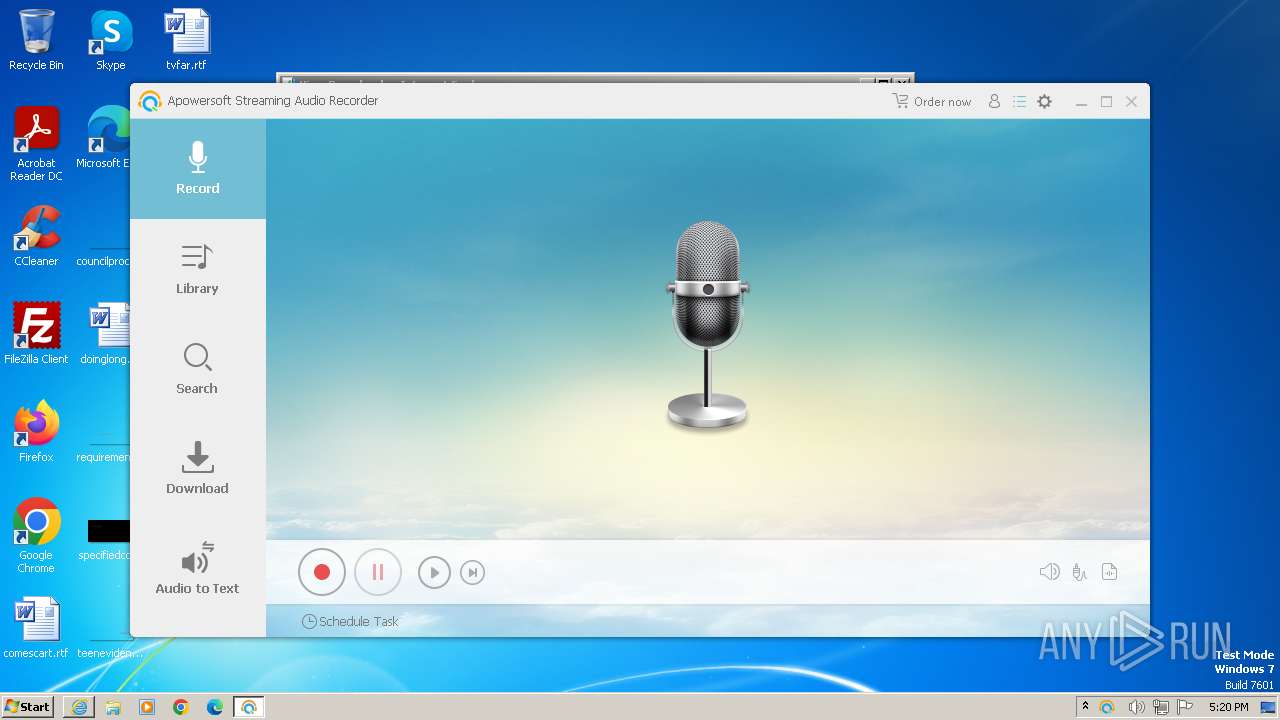This screenshot has height=720, width=1280.
Task: Maximize the Streaming Audio Recorder window
Action: click(1106, 102)
